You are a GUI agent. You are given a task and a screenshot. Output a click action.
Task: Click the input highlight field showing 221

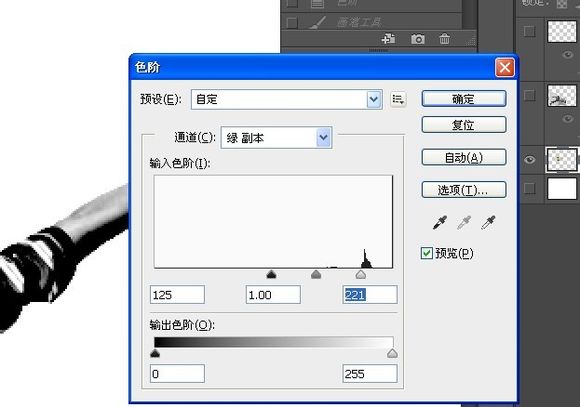coord(370,295)
